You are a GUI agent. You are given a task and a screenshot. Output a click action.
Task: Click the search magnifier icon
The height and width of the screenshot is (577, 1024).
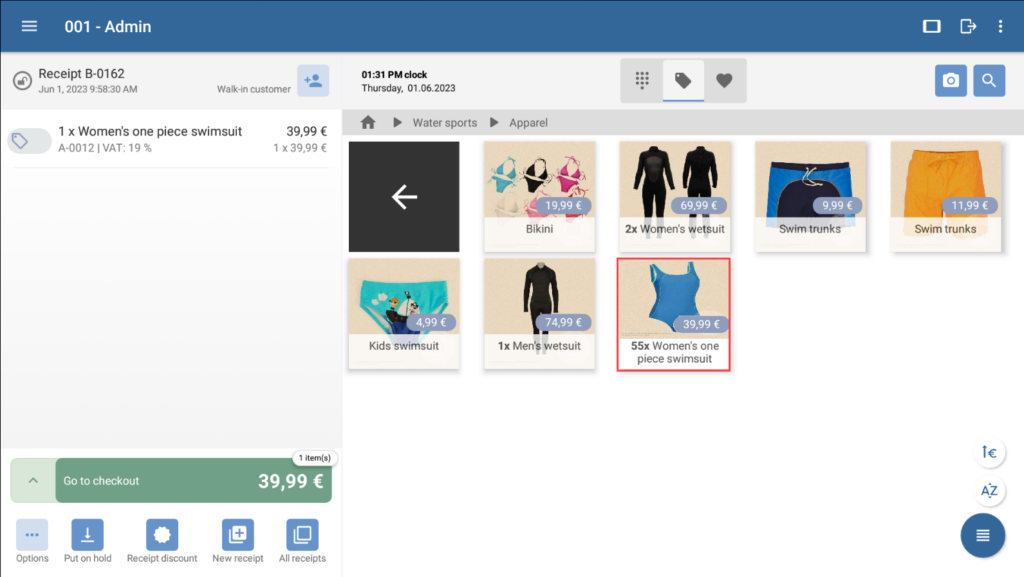[x=988, y=81]
